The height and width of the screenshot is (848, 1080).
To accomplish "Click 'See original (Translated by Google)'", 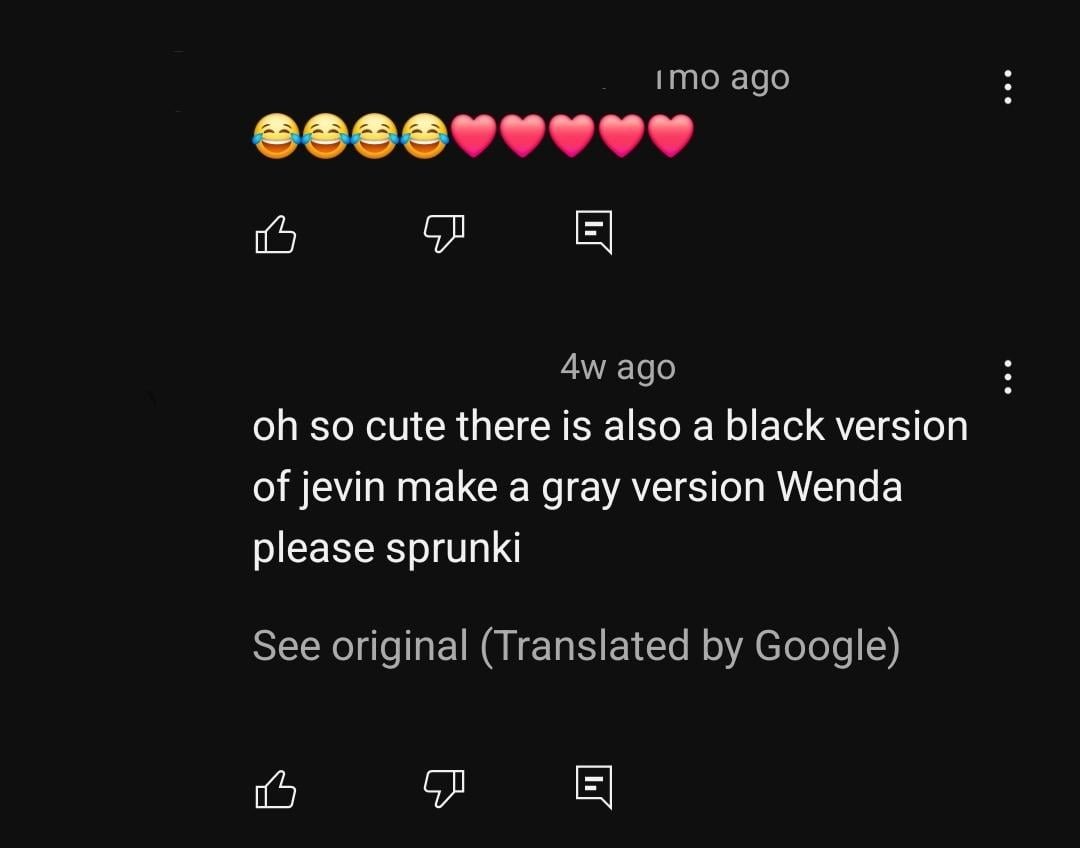I will (x=577, y=647).
